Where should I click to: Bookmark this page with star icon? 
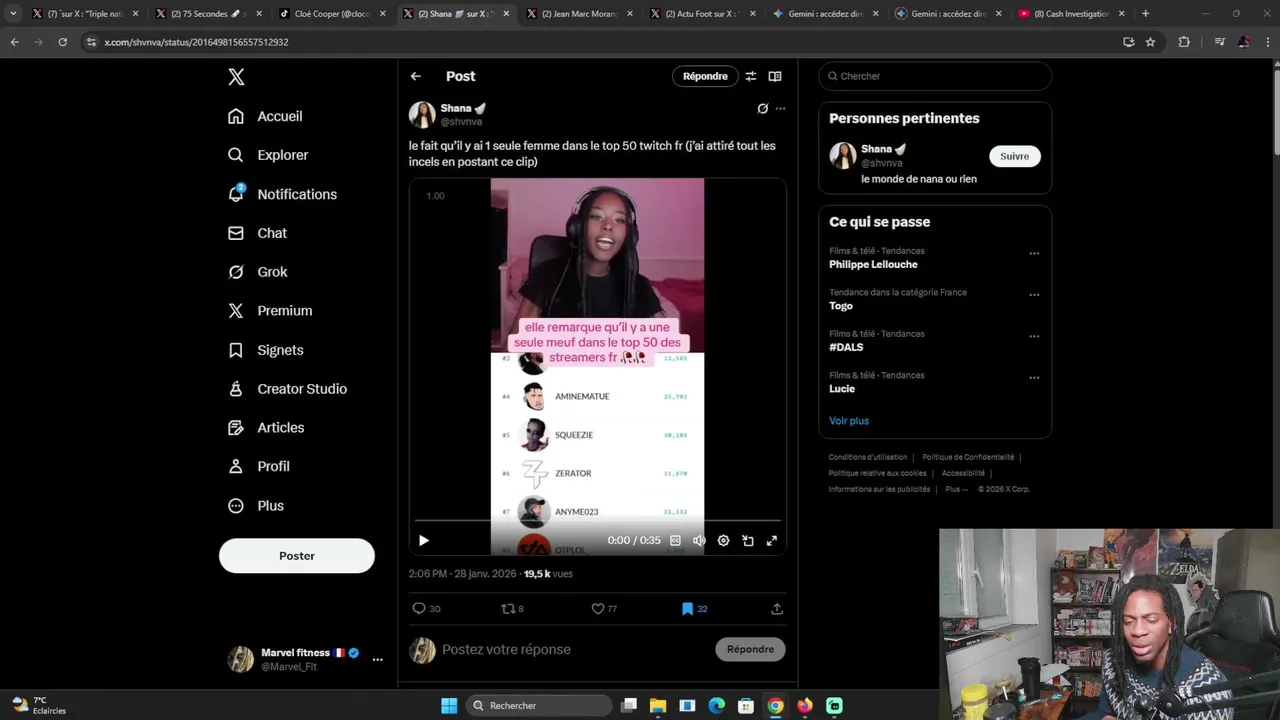[x=1150, y=42]
